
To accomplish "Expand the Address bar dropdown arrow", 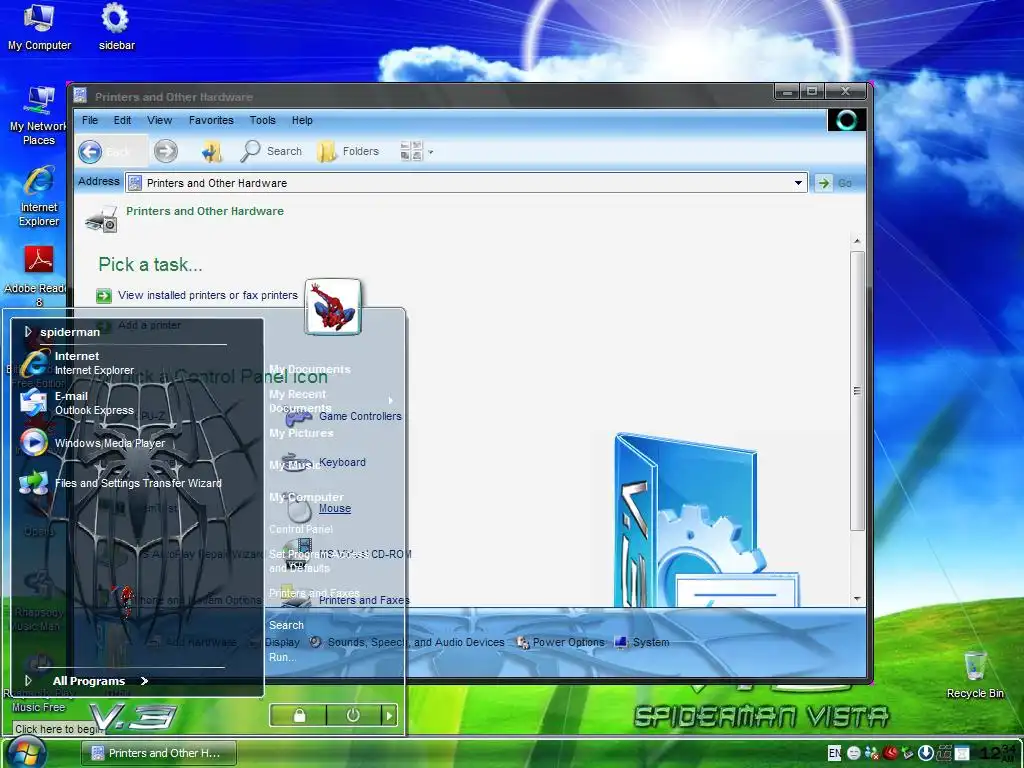I will click(x=798, y=183).
